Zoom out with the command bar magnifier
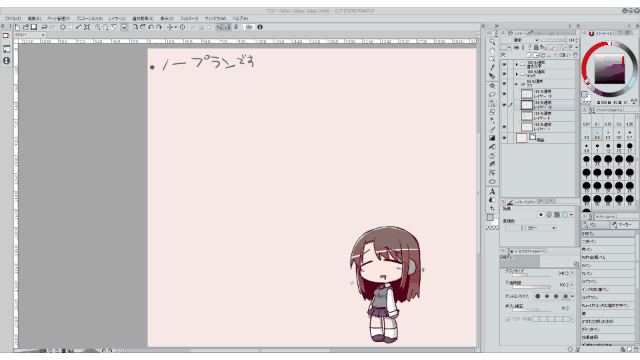This screenshot has width=640, height=360. [x=106, y=27]
